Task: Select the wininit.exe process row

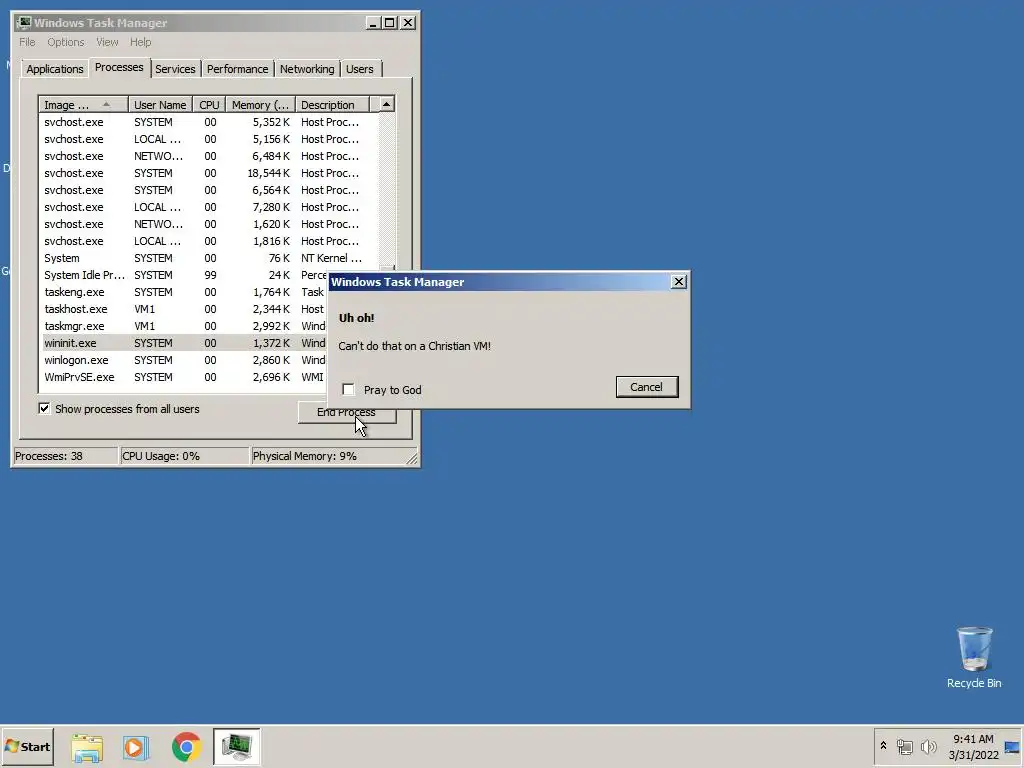Action: (x=184, y=343)
